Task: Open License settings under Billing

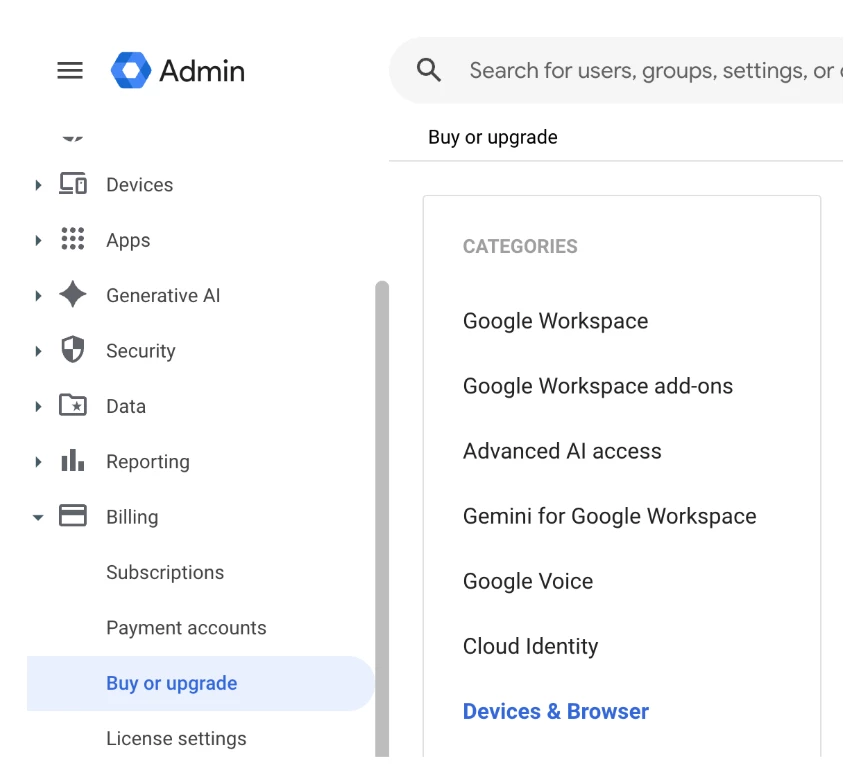Action: click(x=176, y=738)
